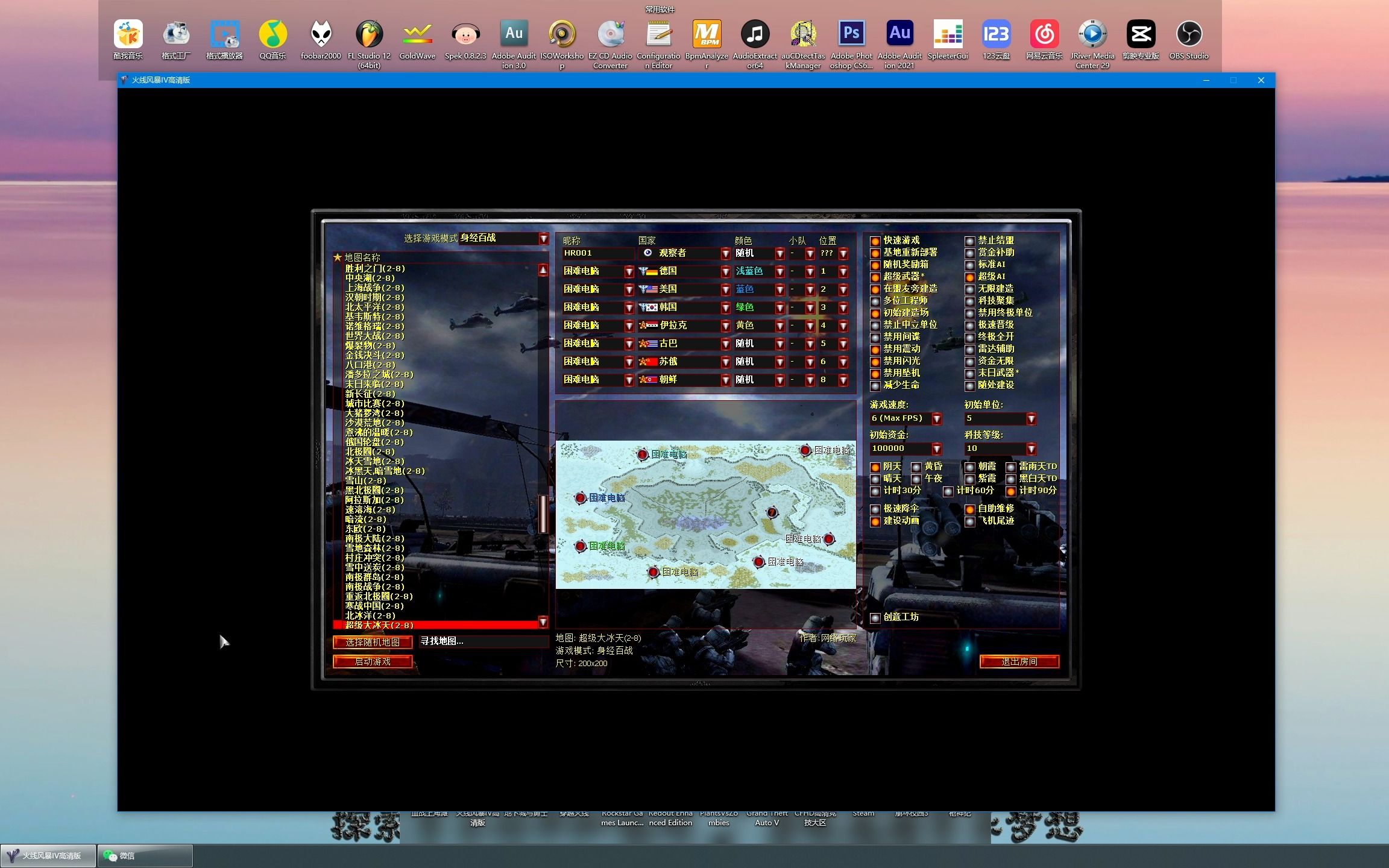
Task: Open the 游戏速度 dropdown
Action: 936,418
